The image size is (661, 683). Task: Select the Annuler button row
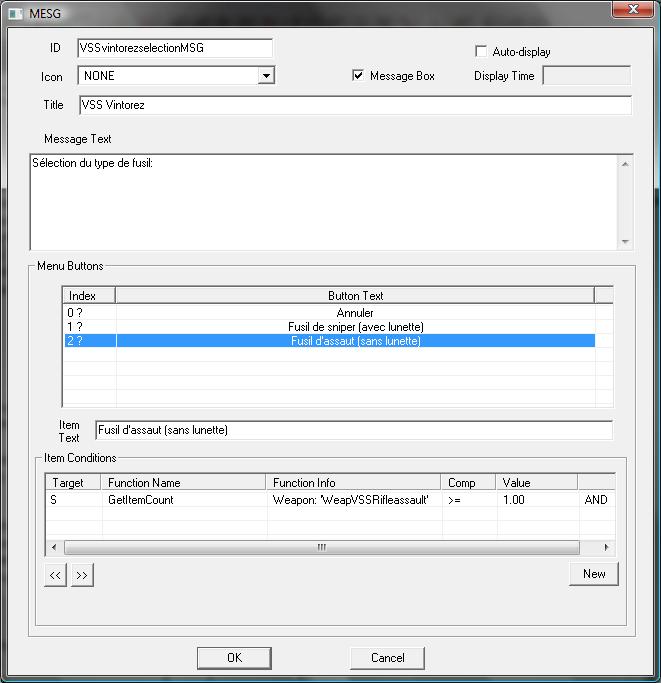pyautogui.click(x=329, y=313)
